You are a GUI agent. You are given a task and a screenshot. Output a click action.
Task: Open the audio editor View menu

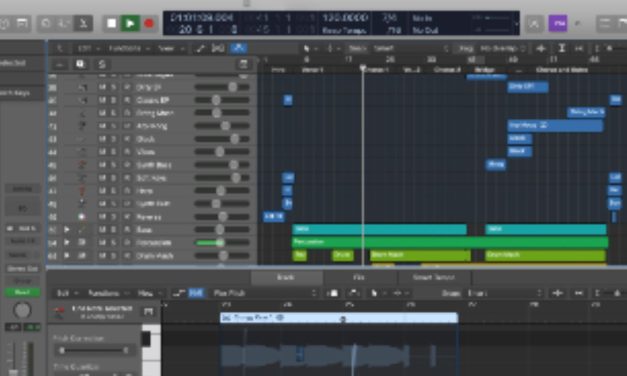pos(149,293)
